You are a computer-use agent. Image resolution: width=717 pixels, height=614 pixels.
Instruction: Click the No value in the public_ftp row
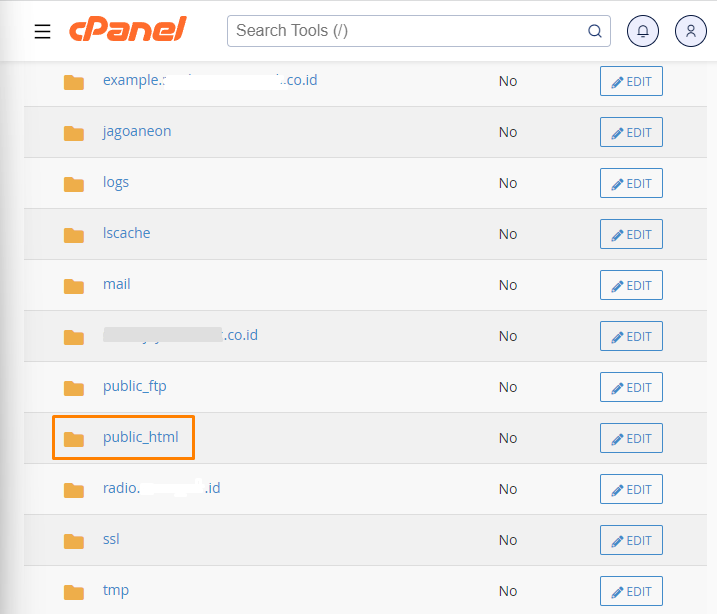(x=508, y=387)
